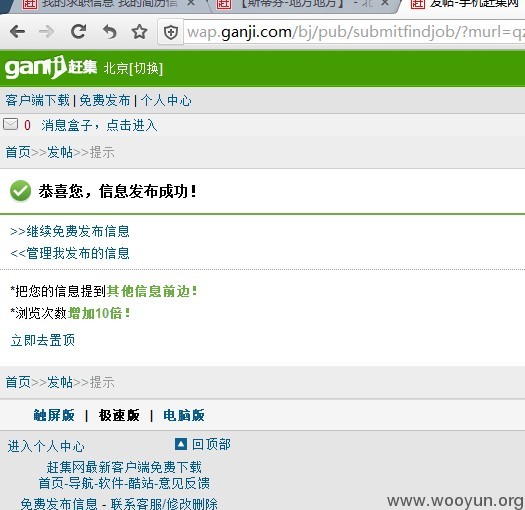Open 消息盒子，点击进入 link
Image resolution: width=525 pixels, height=510 pixels.
click(x=99, y=126)
